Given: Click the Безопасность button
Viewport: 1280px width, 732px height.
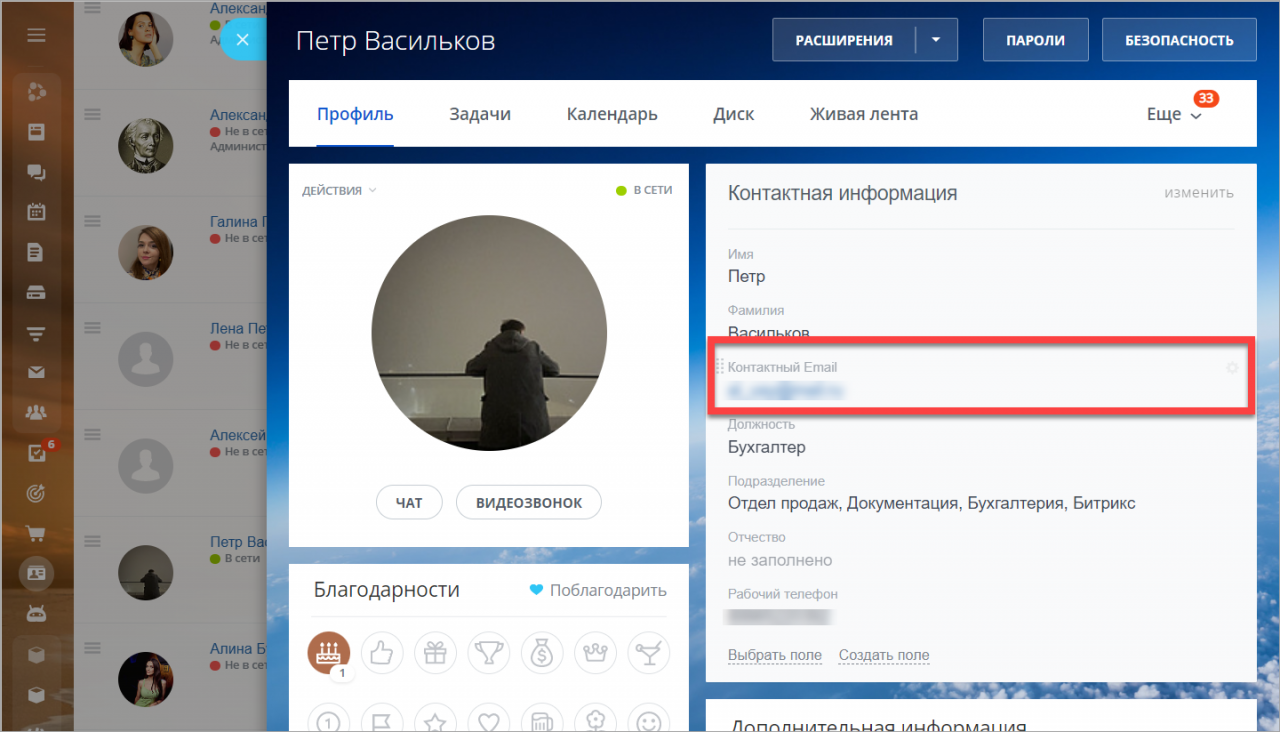Looking at the screenshot, I should pos(1179,40).
